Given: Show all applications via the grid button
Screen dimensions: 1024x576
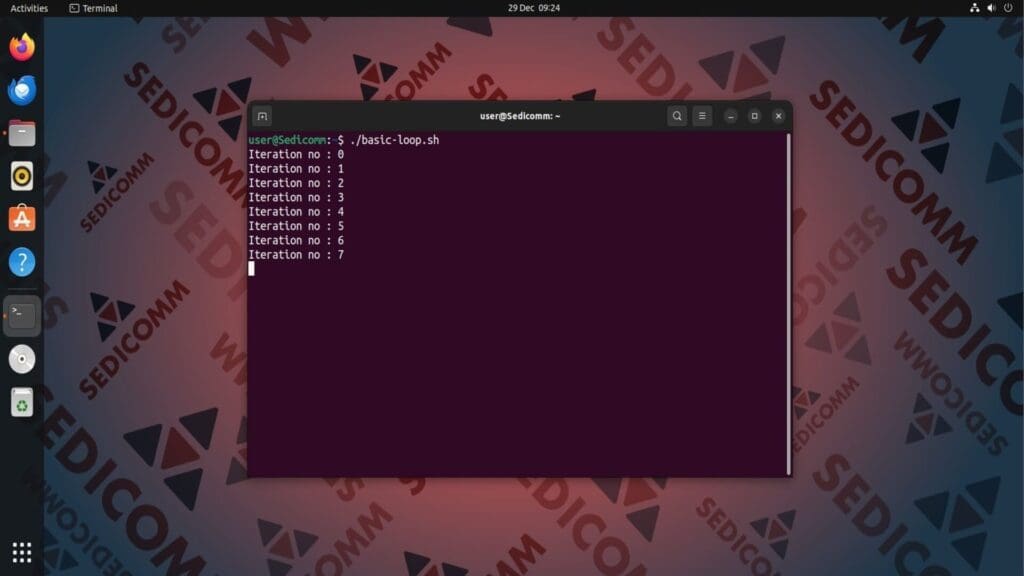Looking at the screenshot, I should click(x=21, y=551).
